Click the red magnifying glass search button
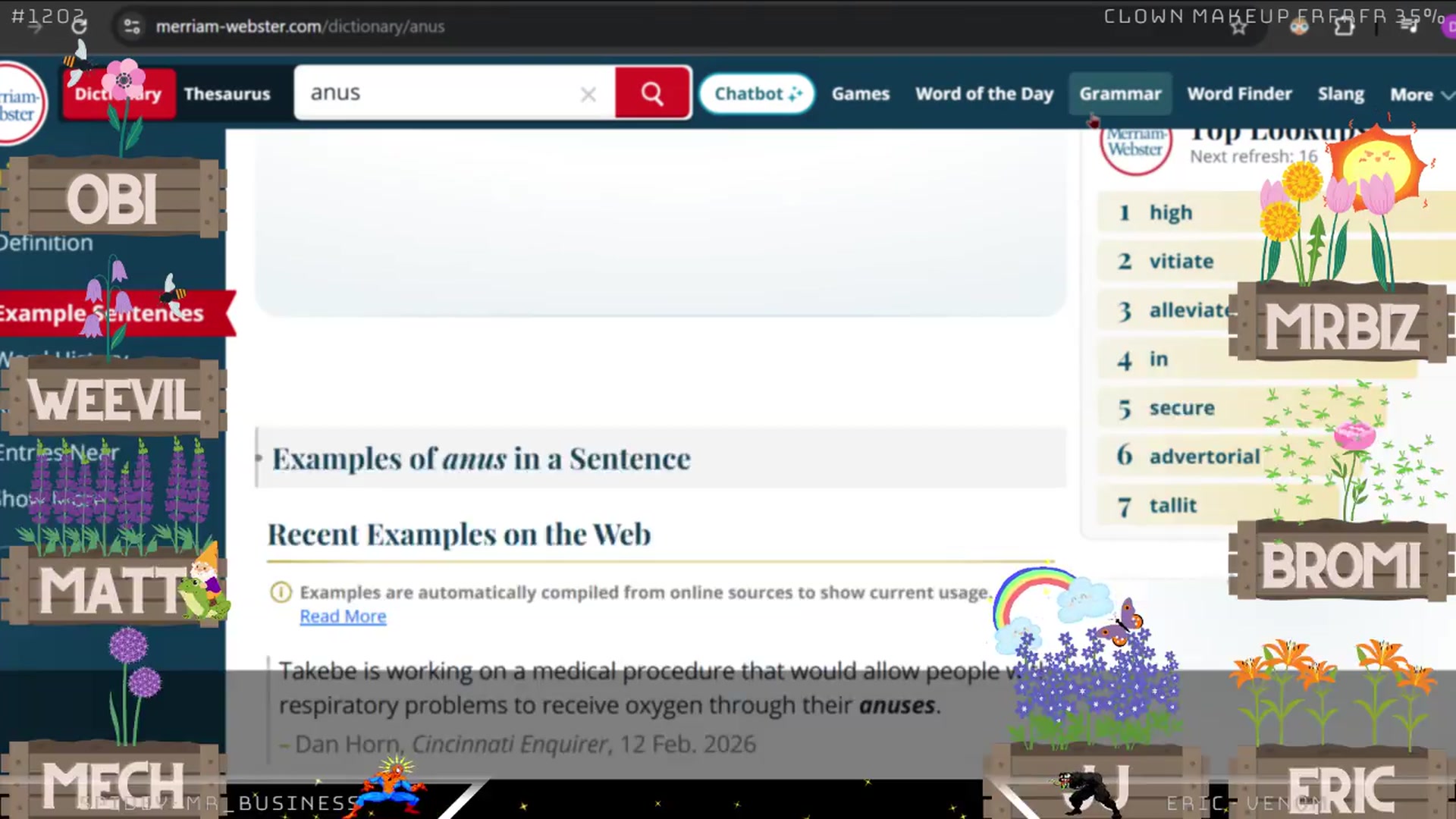The image size is (1456, 819). click(x=652, y=93)
